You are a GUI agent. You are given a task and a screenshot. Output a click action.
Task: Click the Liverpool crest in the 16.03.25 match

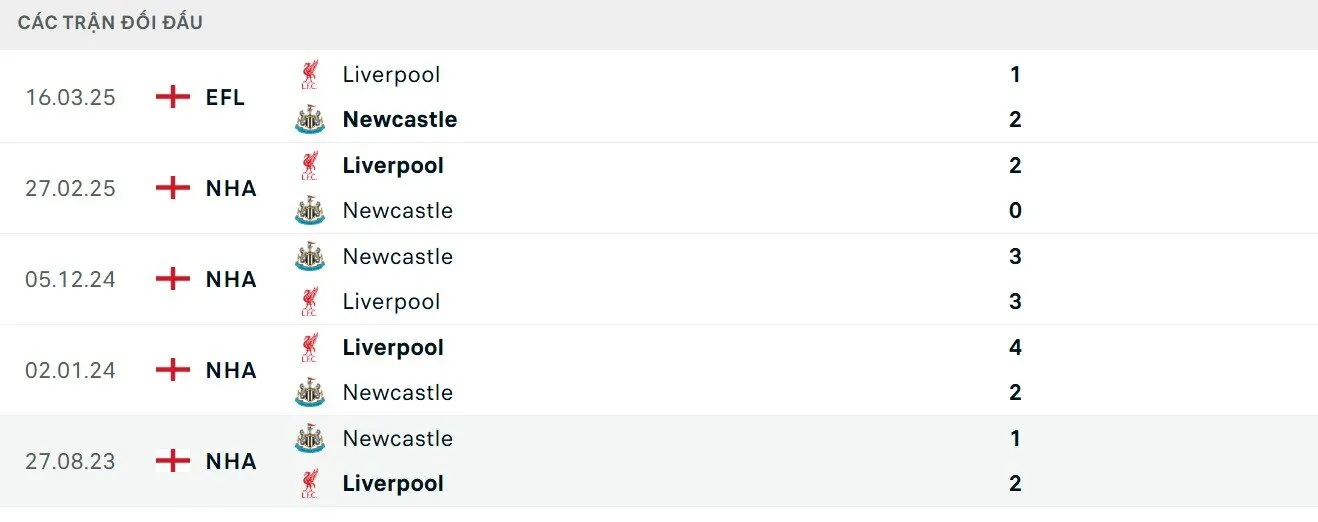tap(310, 75)
